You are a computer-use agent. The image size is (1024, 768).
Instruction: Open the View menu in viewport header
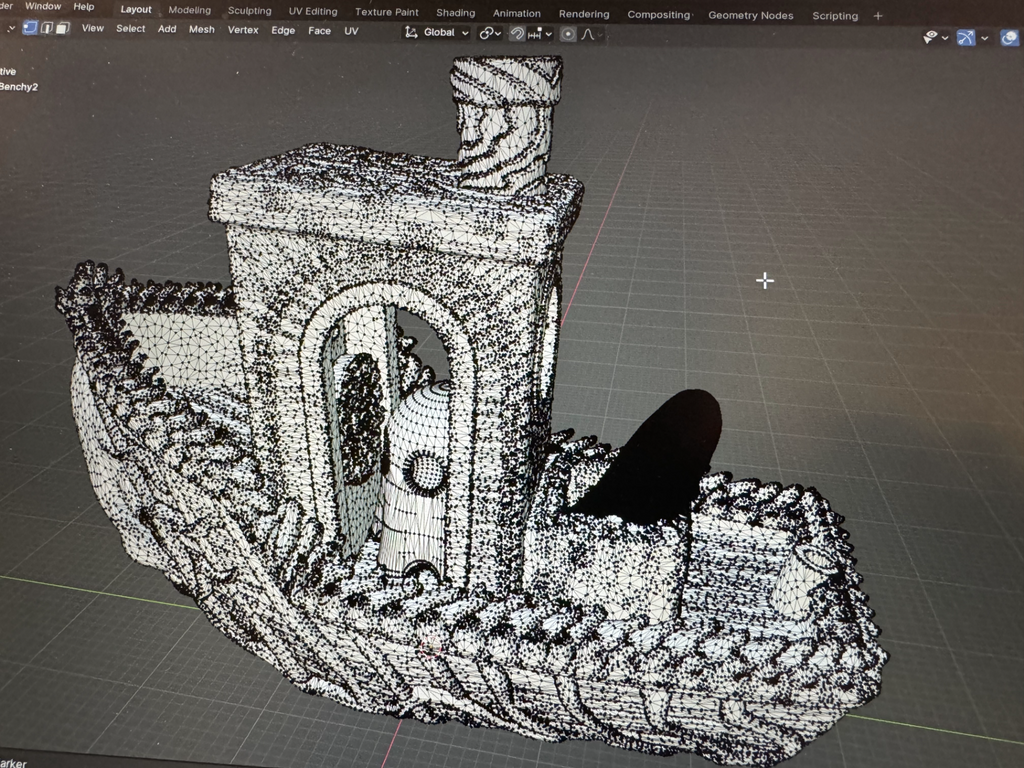pos(93,28)
